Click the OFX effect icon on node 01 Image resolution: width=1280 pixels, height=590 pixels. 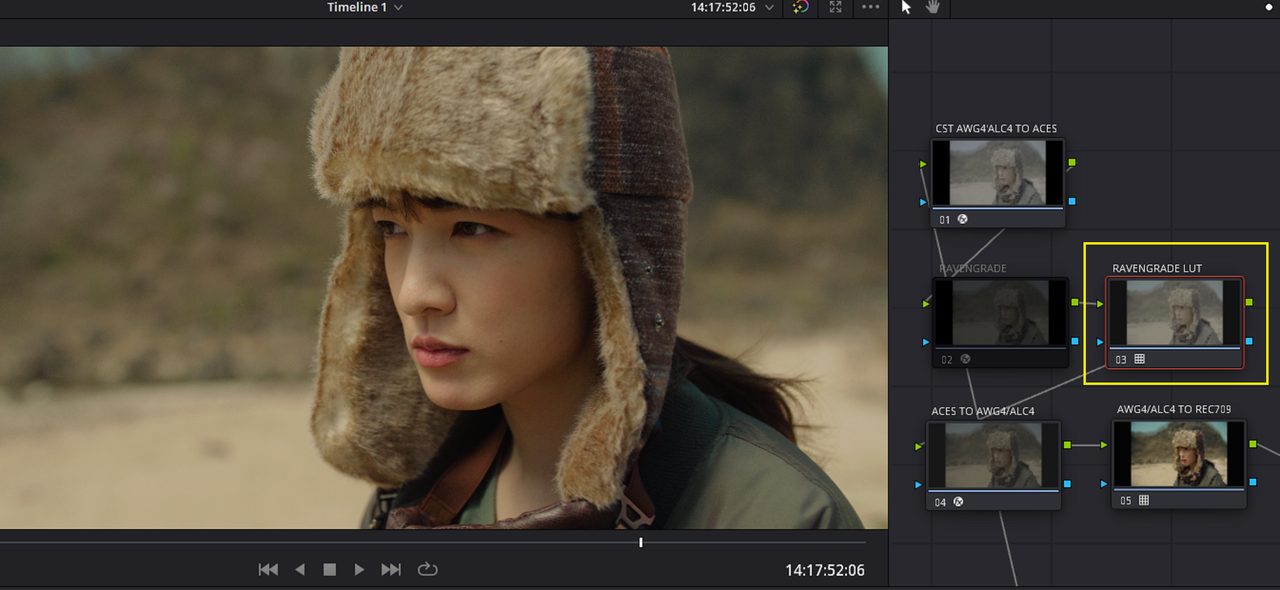962,219
